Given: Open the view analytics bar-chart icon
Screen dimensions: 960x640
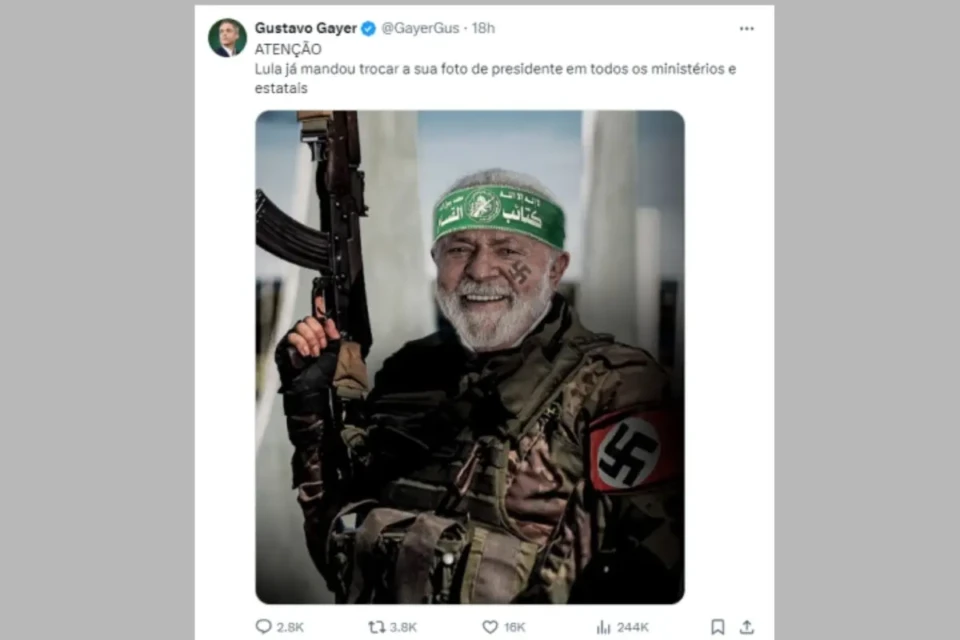Looking at the screenshot, I should (x=603, y=627).
